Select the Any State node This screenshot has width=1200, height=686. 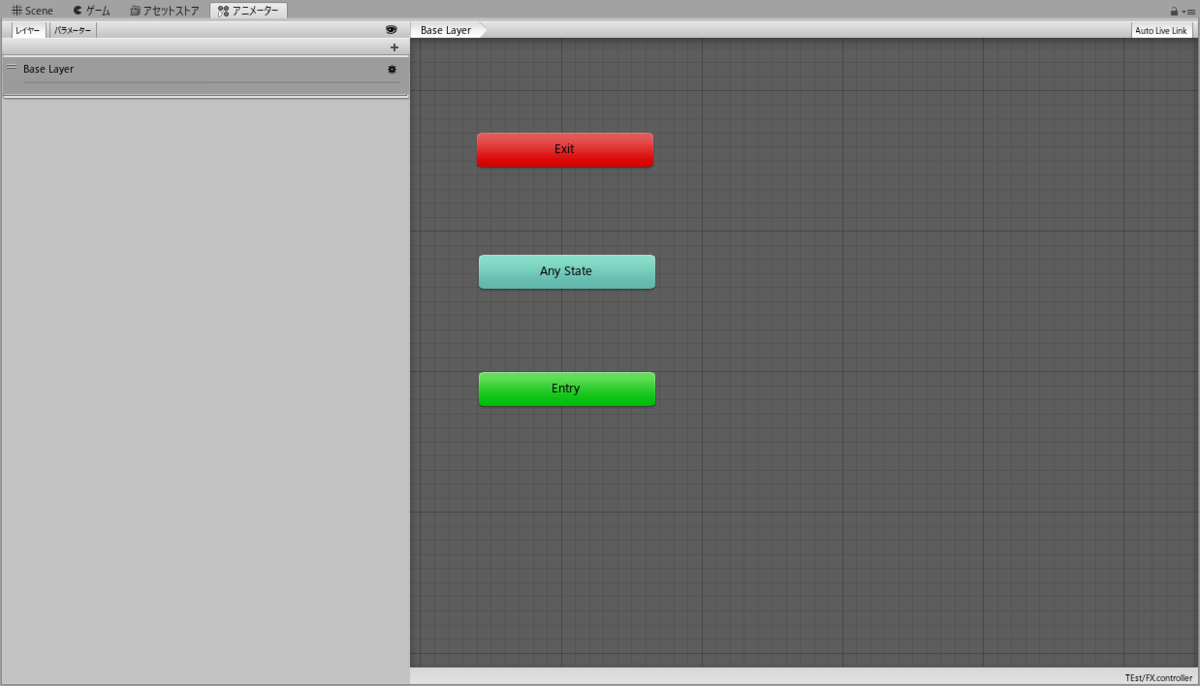[567, 271]
